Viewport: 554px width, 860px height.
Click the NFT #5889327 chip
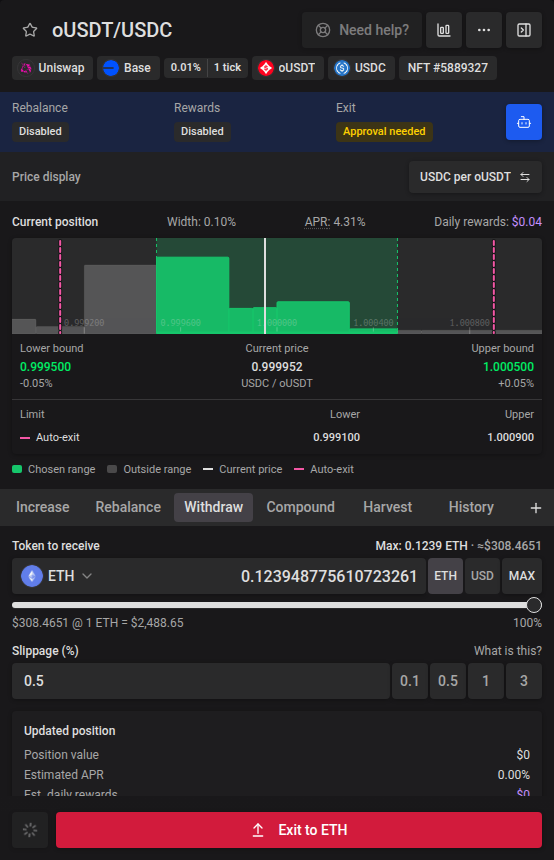[448, 68]
